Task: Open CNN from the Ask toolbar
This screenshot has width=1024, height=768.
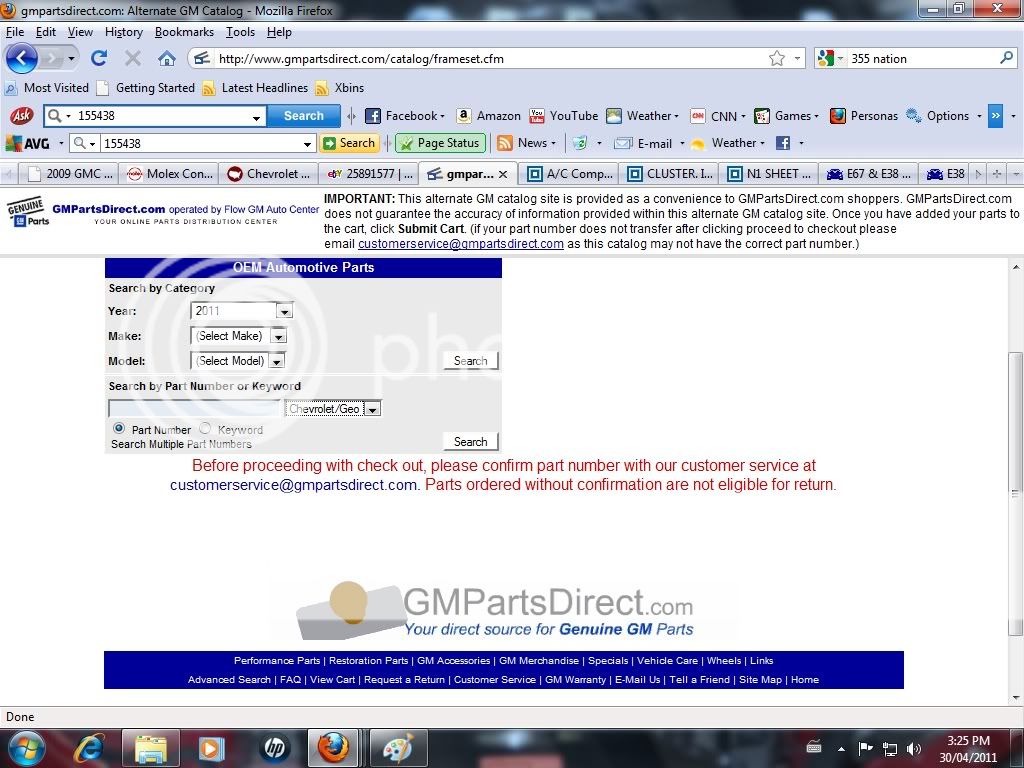Action: pyautogui.click(x=722, y=115)
